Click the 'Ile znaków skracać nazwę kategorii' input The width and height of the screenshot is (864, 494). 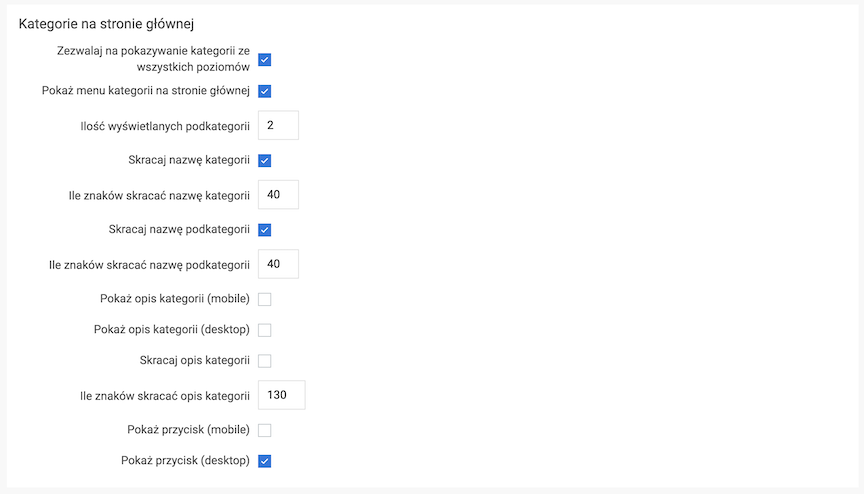pyautogui.click(x=278, y=194)
